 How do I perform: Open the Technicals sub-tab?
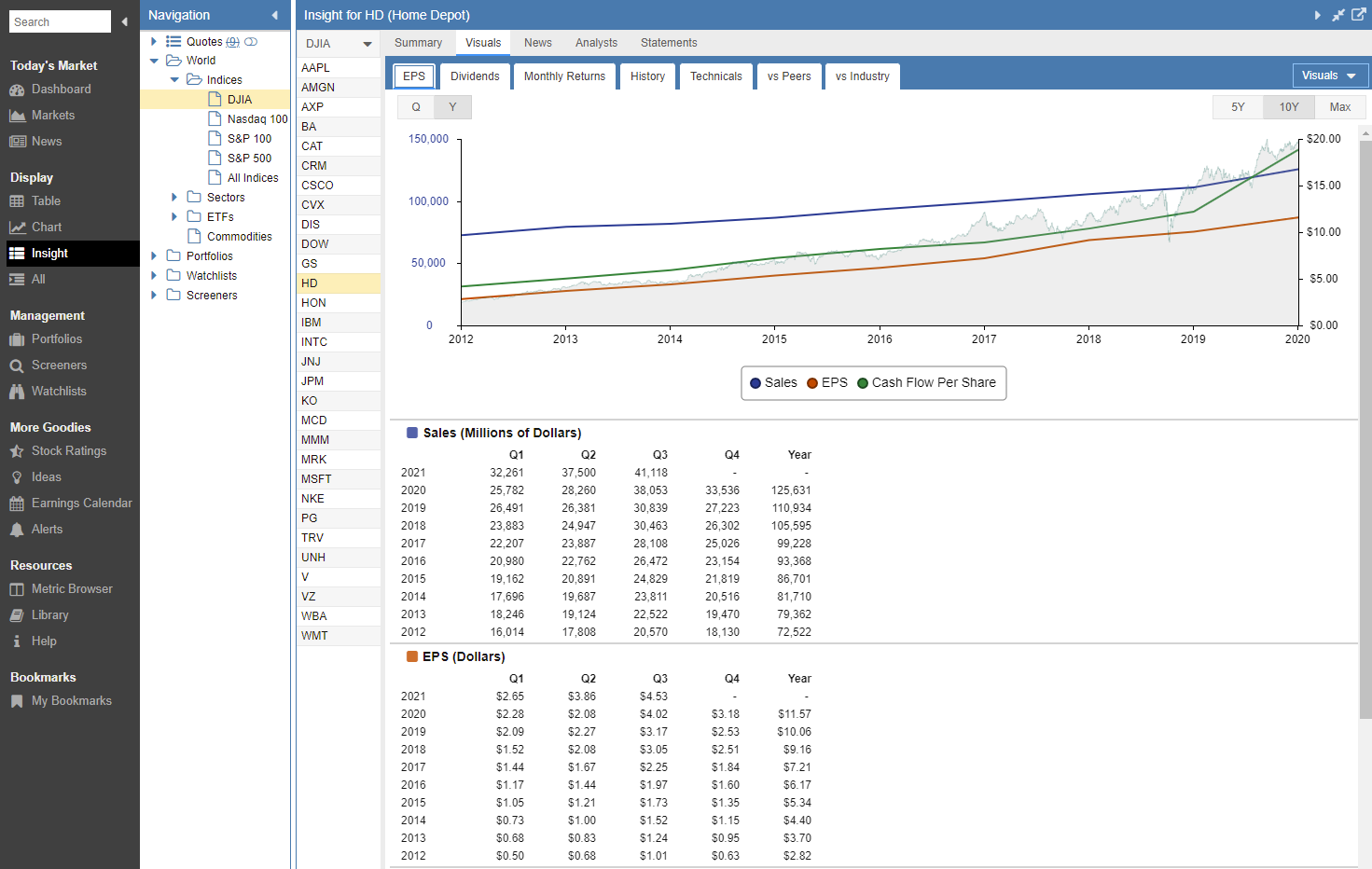(716, 76)
